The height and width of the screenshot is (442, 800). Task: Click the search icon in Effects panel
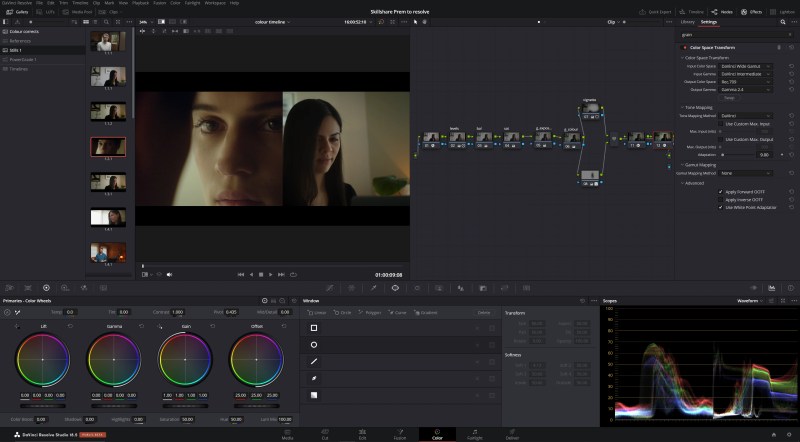coord(783,22)
